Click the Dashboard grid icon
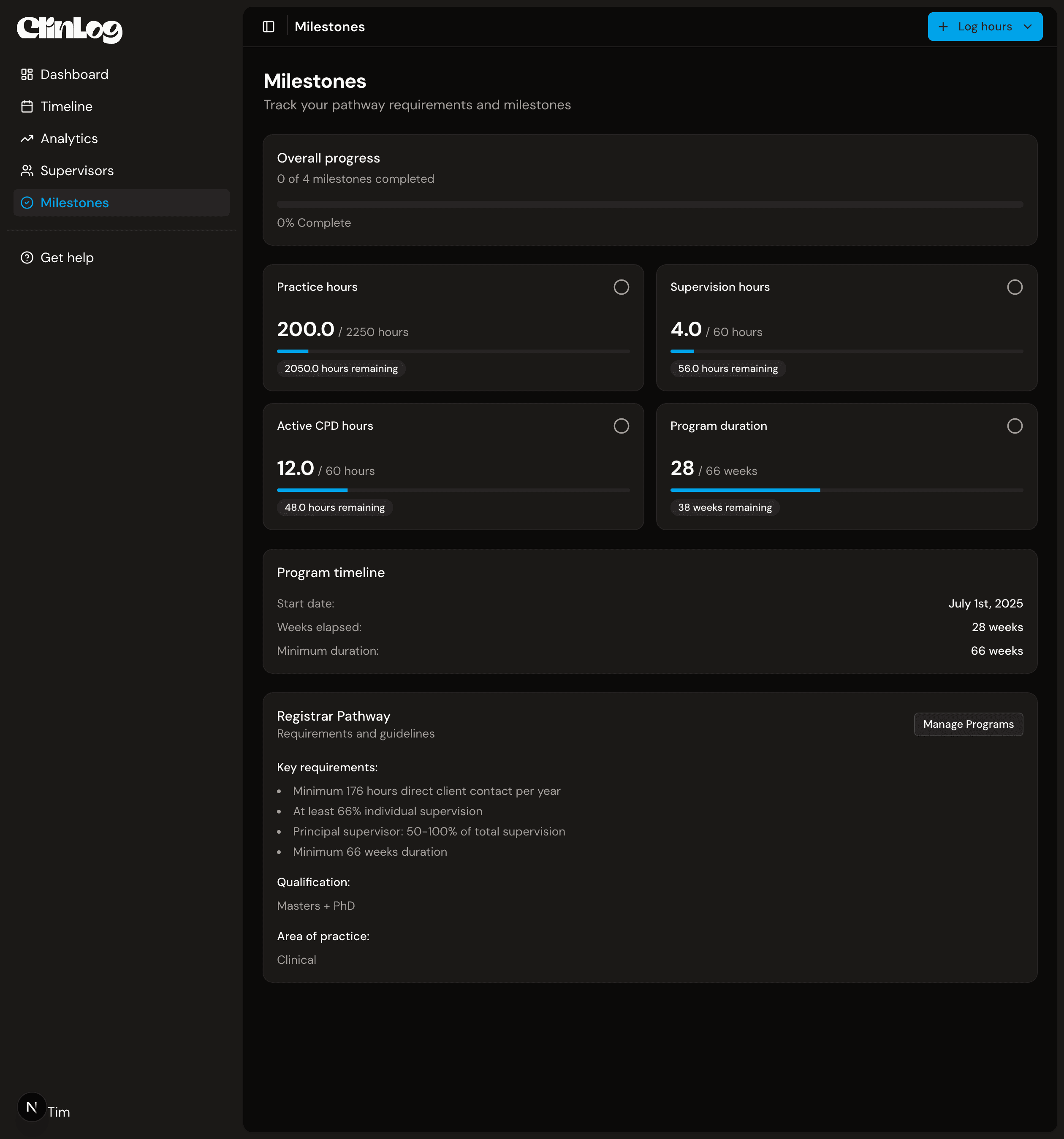The height and width of the screenshot is (1139, 1064). click(27, 74)
